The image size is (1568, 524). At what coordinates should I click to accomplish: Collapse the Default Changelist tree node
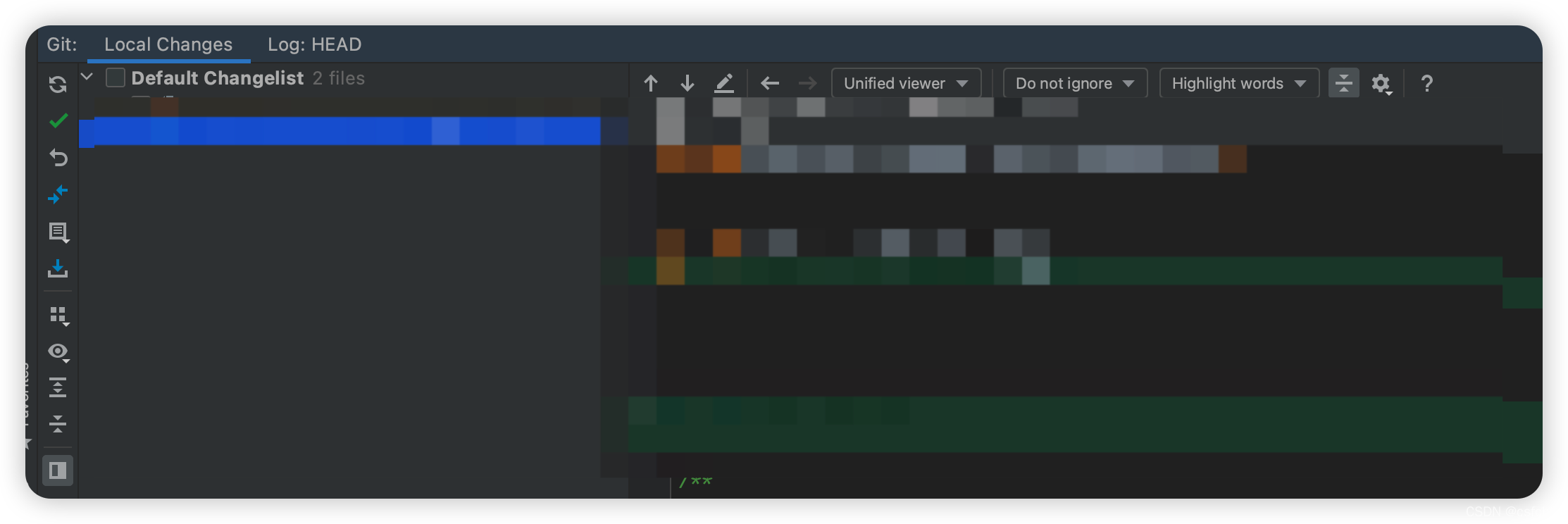point(87,77)
